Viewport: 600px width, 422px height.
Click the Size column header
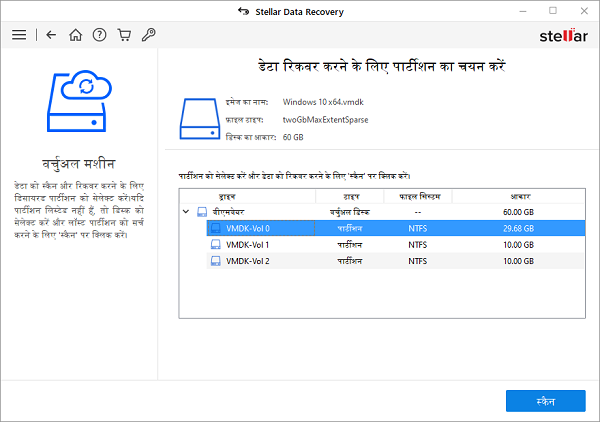pyautogui.click(x=518, y=197)
